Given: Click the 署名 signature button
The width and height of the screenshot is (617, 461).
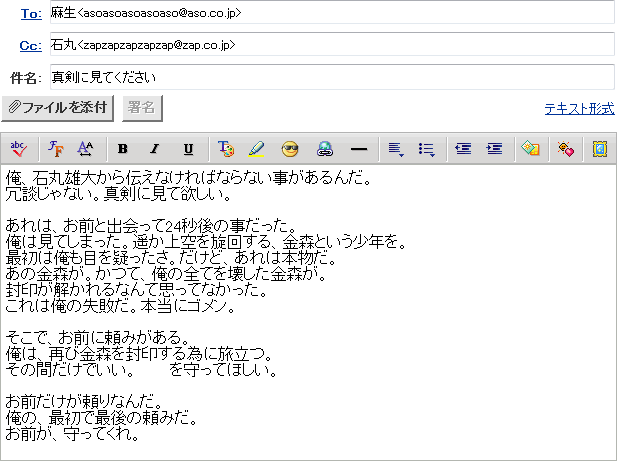Looking at the screenshot, I should pyautogui.click(x=142, y=107).
